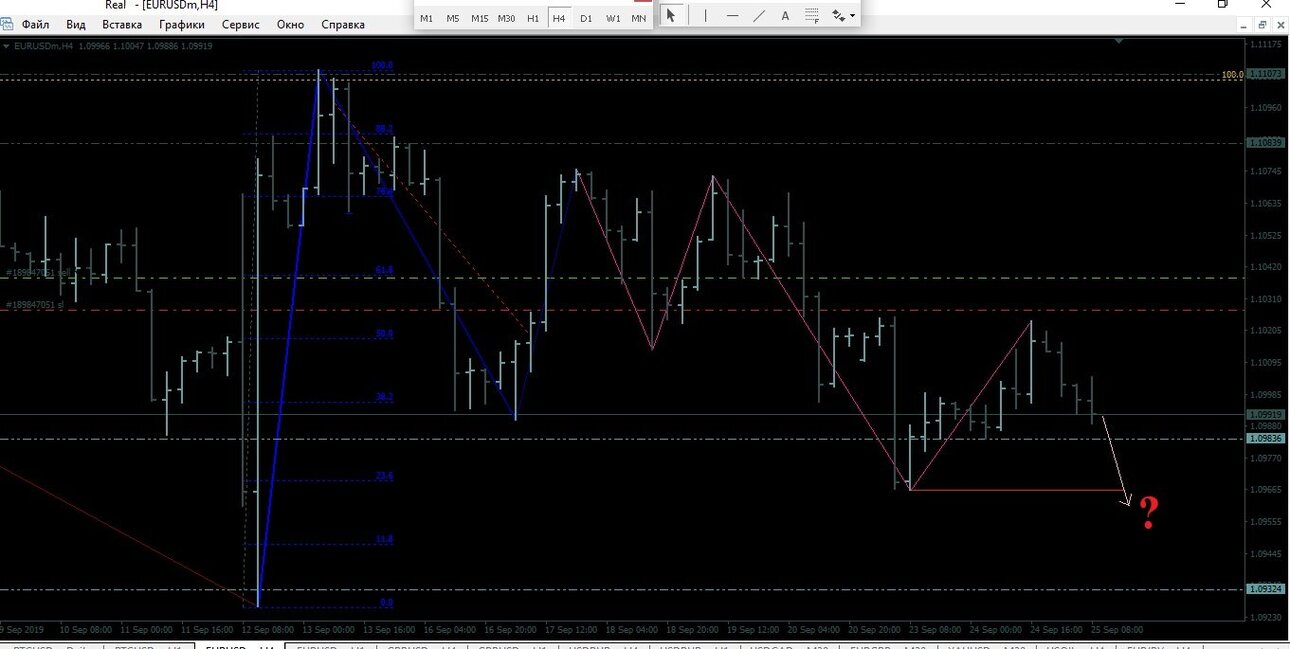Click the Fibonacci 23.6 level label
1290x649 pixels.
click(x=384, y=476)
